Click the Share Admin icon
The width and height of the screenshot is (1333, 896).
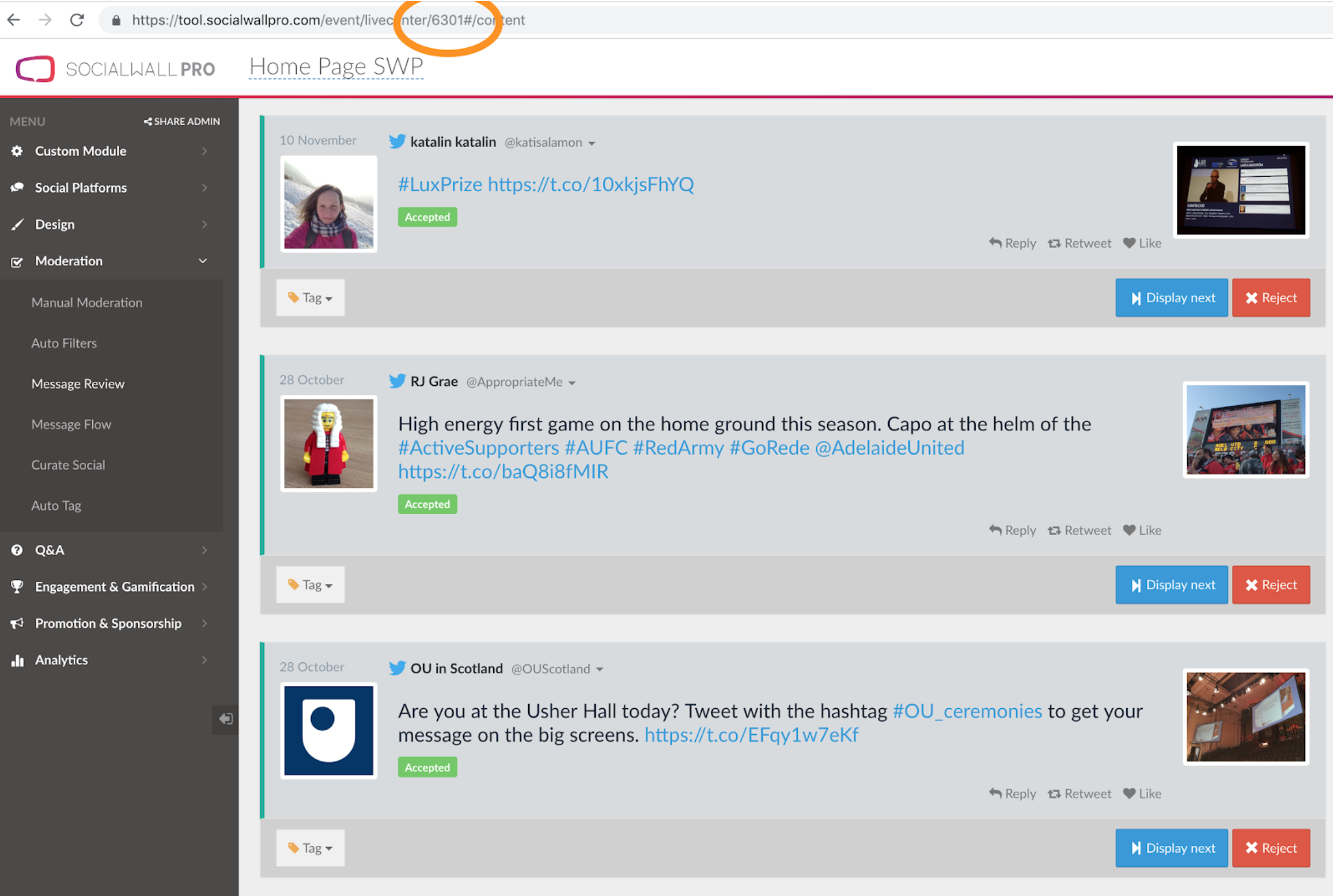click(x=147, y=122)
